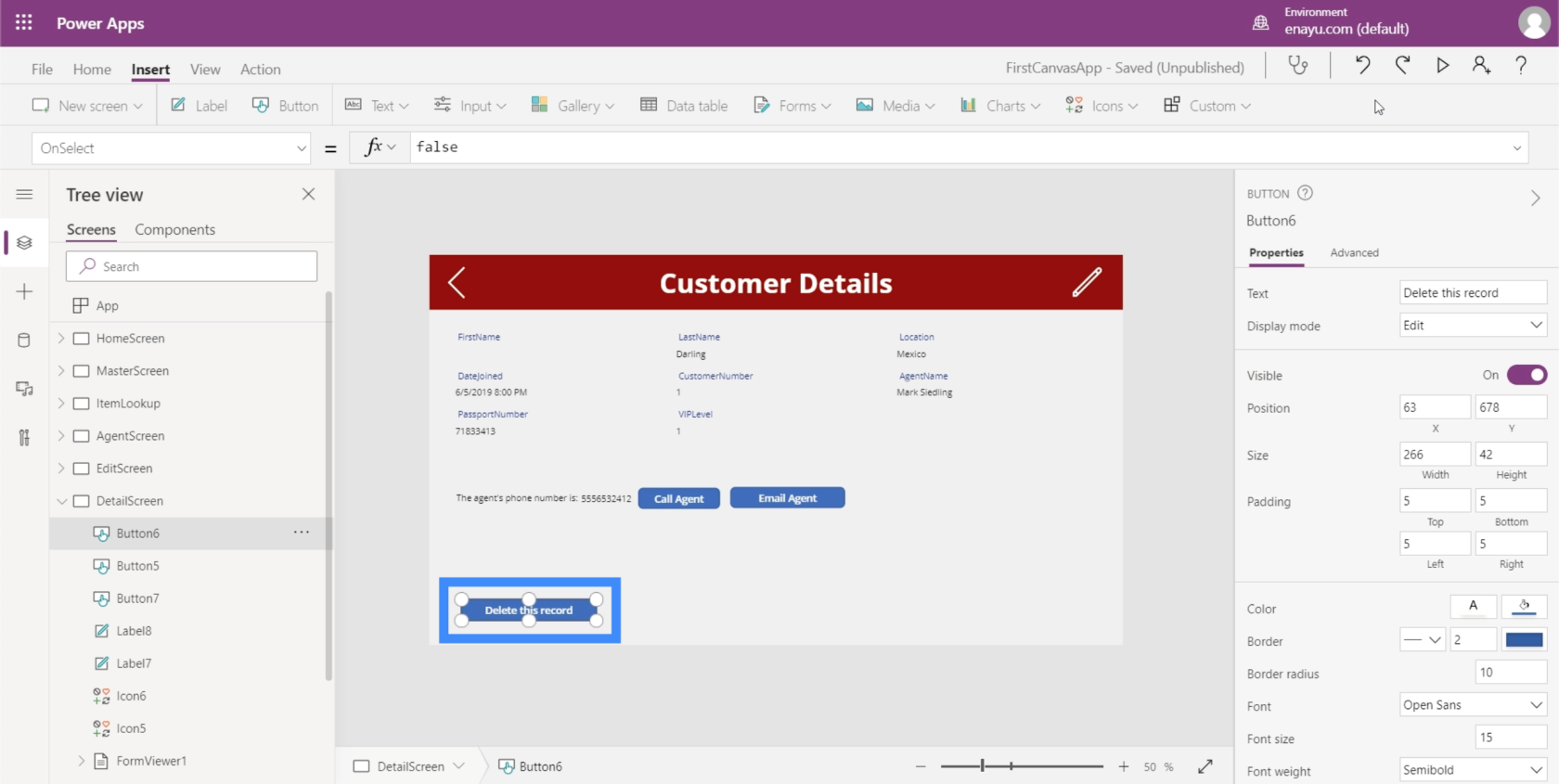Collapse the DetailScreen tree node
This screenshot has height=784, width=1559.
tap(61, 501)
